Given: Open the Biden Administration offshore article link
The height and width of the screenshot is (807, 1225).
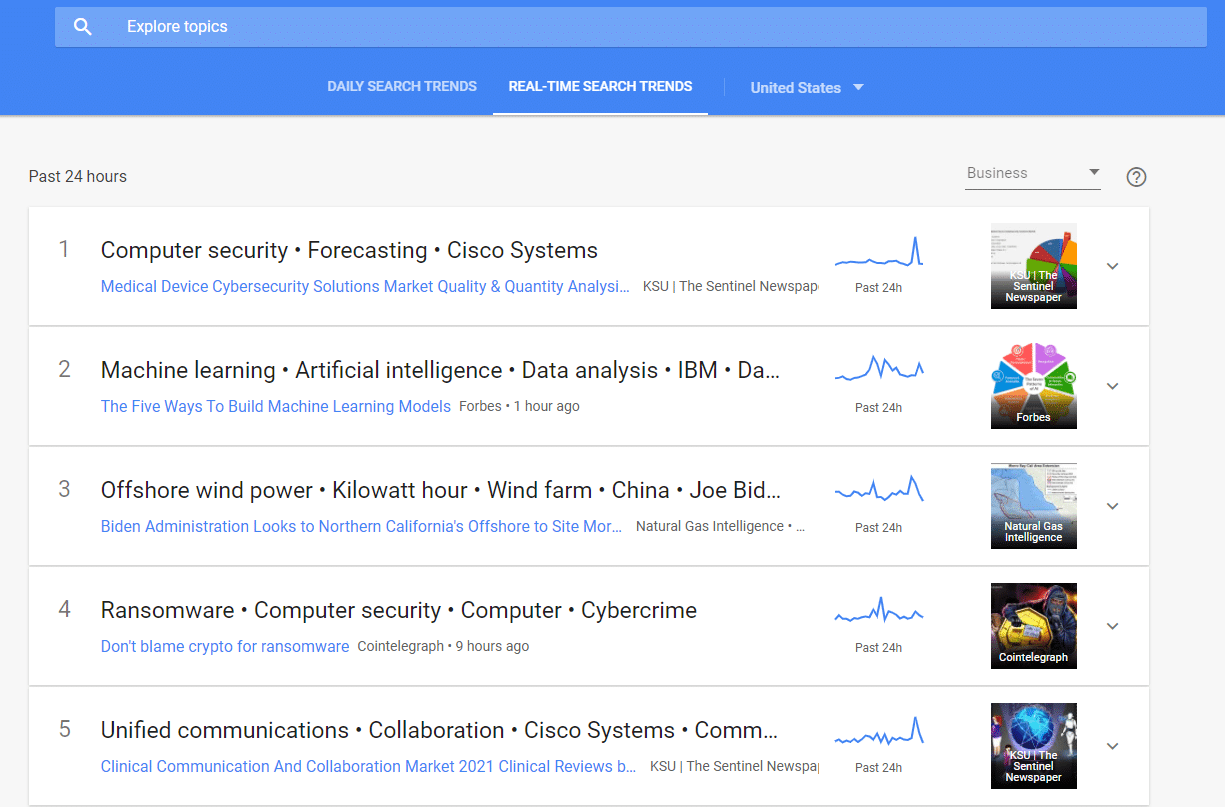Looking at the screenshot, I should click(x=361, y=527).
